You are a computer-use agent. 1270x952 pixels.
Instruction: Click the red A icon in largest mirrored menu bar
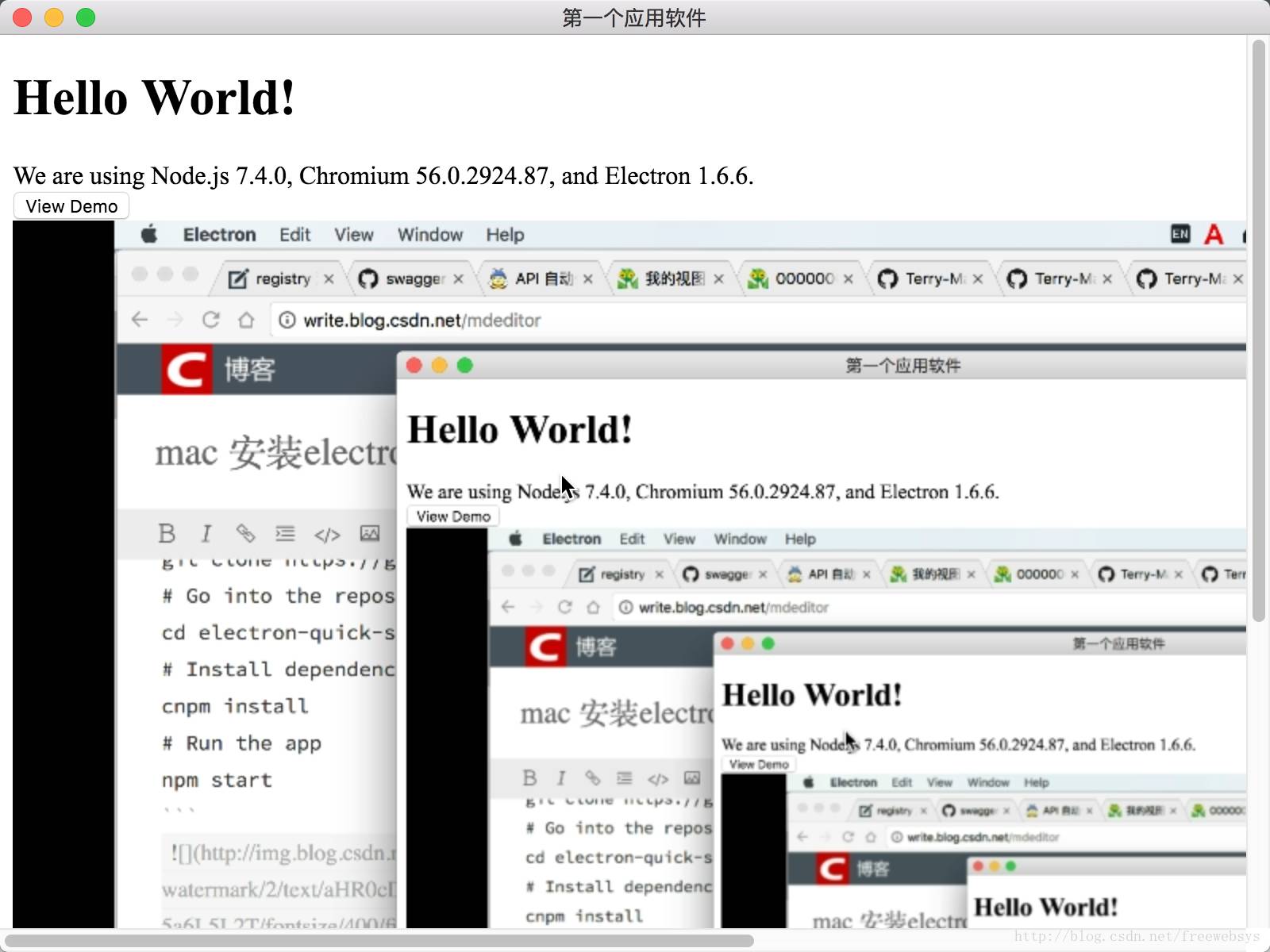[1214, 235]
